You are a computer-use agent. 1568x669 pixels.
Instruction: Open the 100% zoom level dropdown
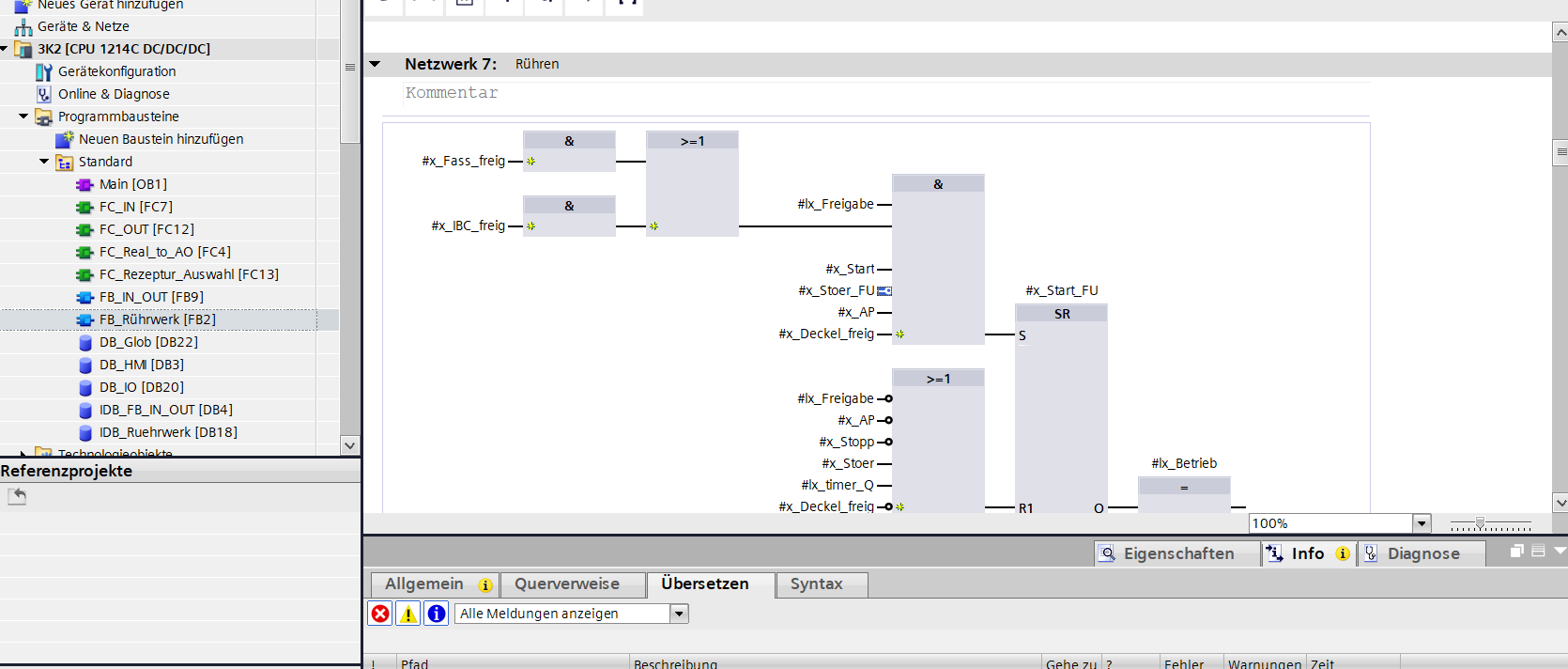[1422, 523]
